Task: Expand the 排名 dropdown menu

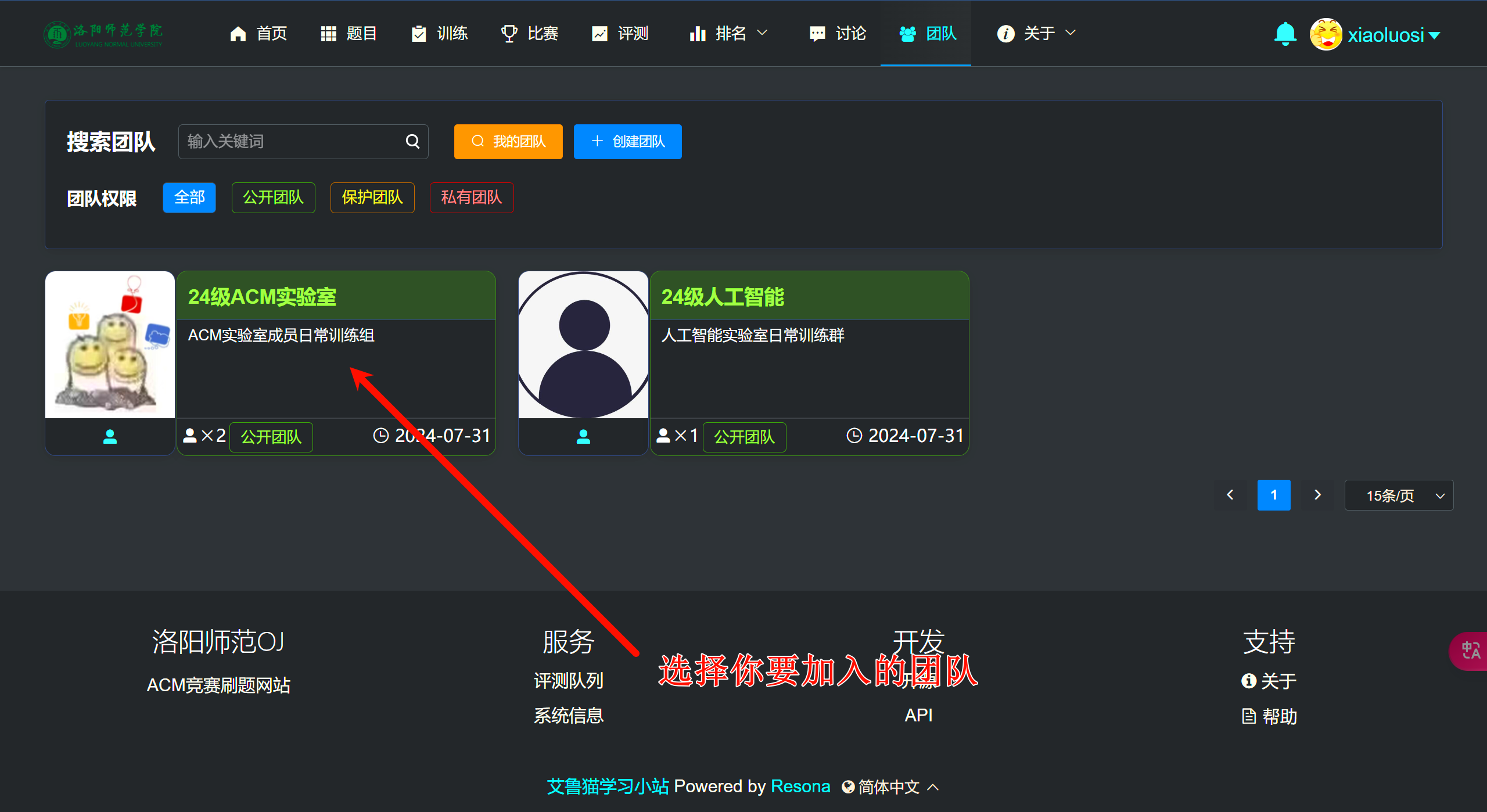Action: pyautogui.click(x=729, y=34)
